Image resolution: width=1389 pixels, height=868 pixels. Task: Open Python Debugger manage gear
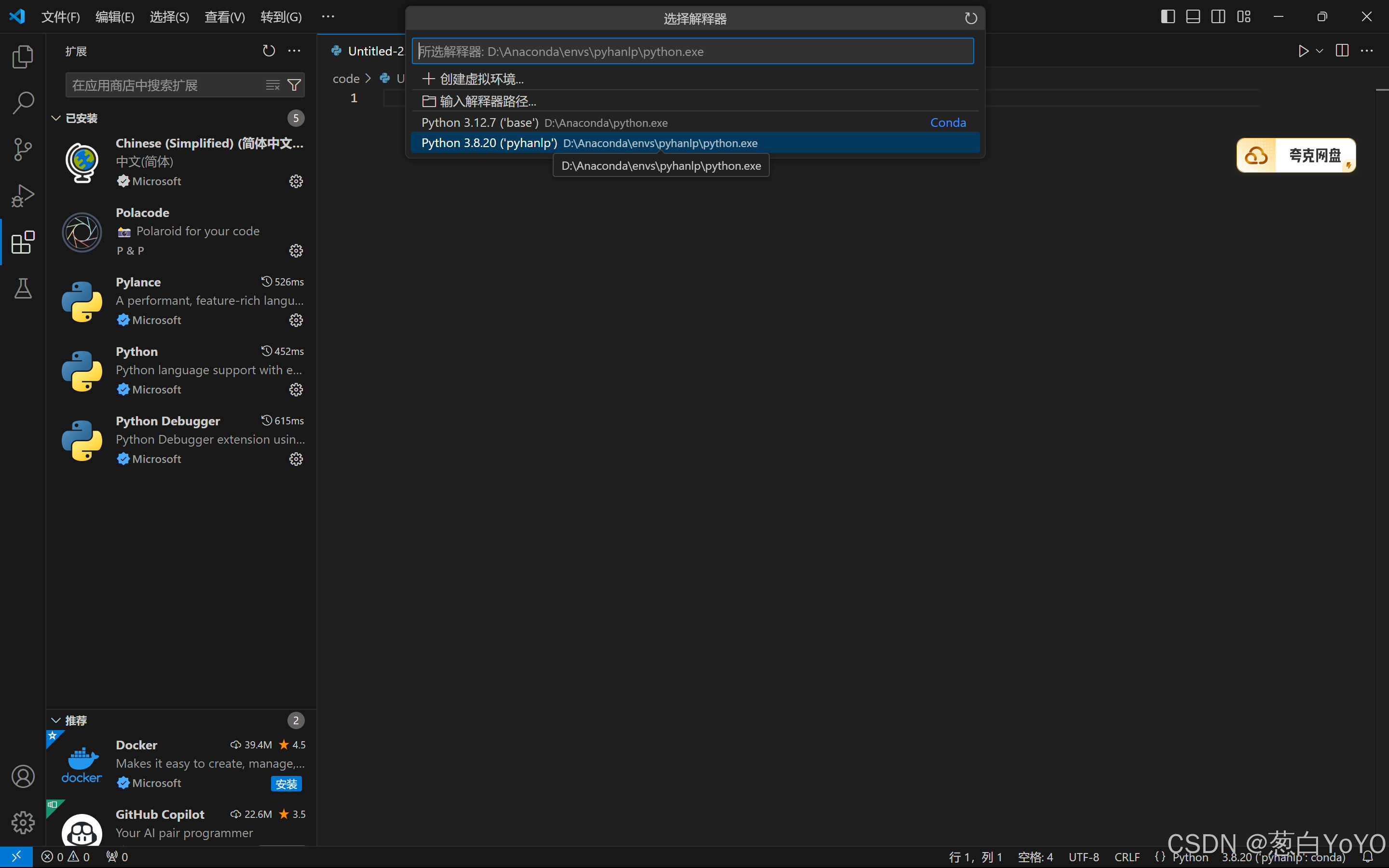pos(296,459)
